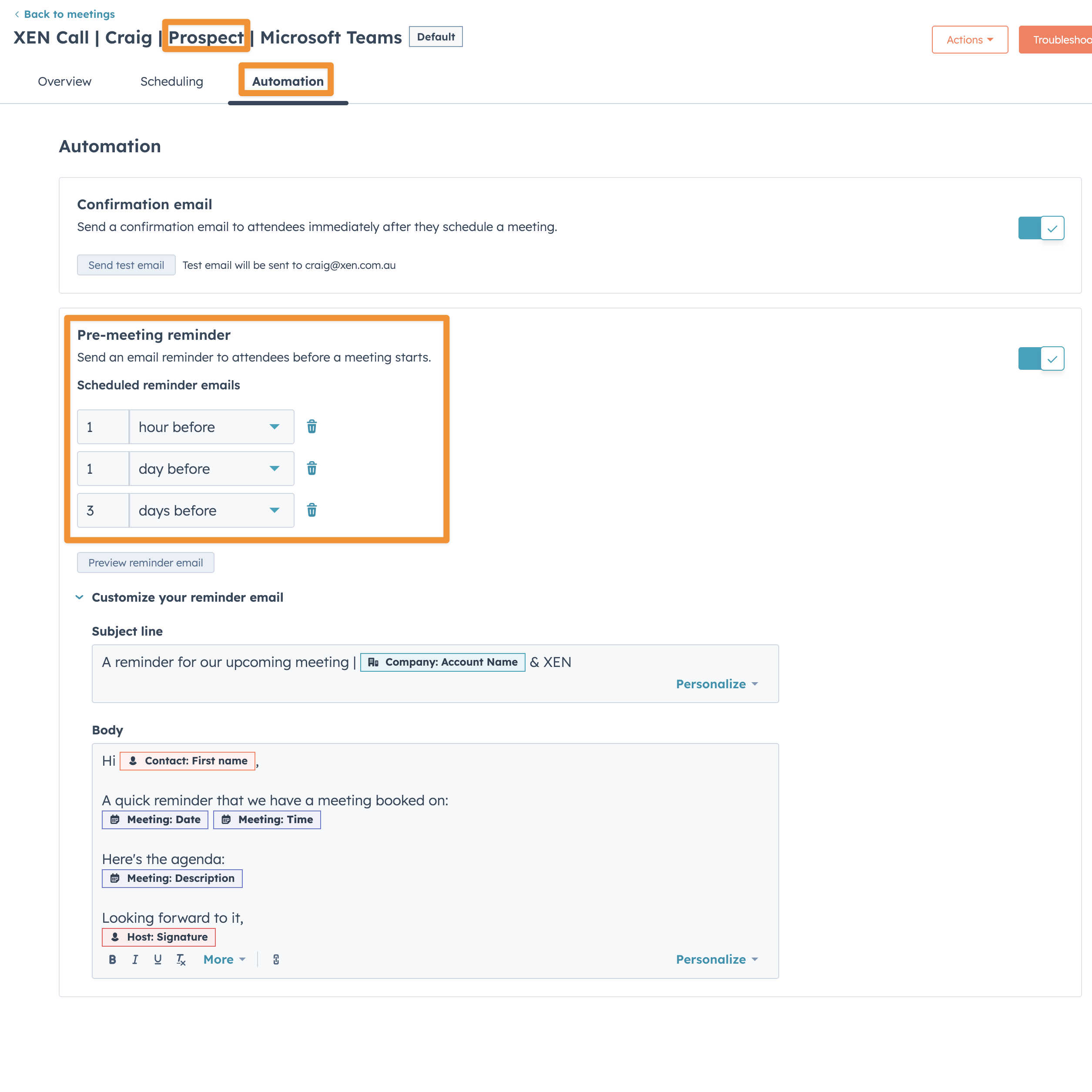This screenshot has height=1092, width=1092.
Task: Apply bold formatting in body editor
Action: pos(113,959)
